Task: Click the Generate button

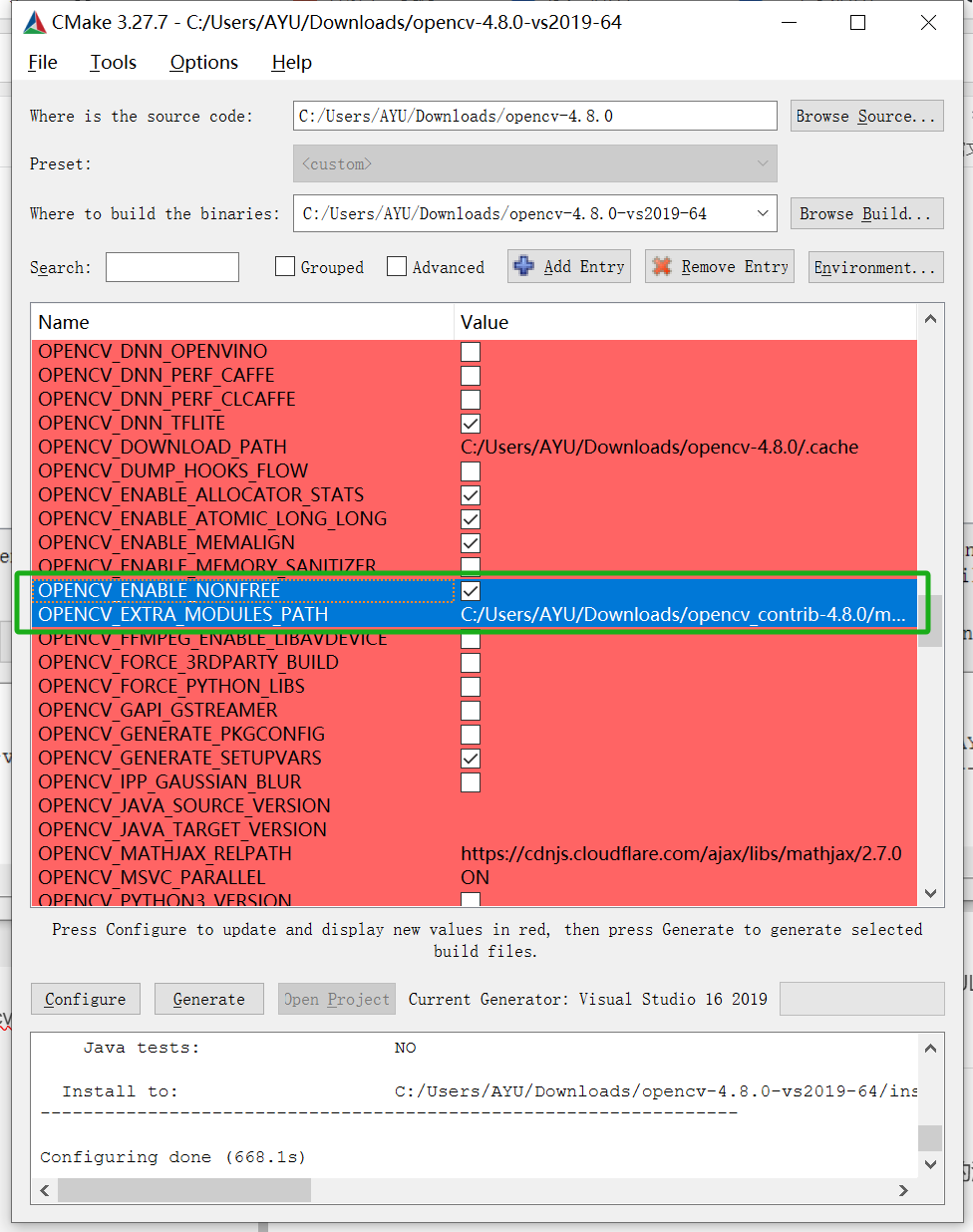Action: point(209,999)
